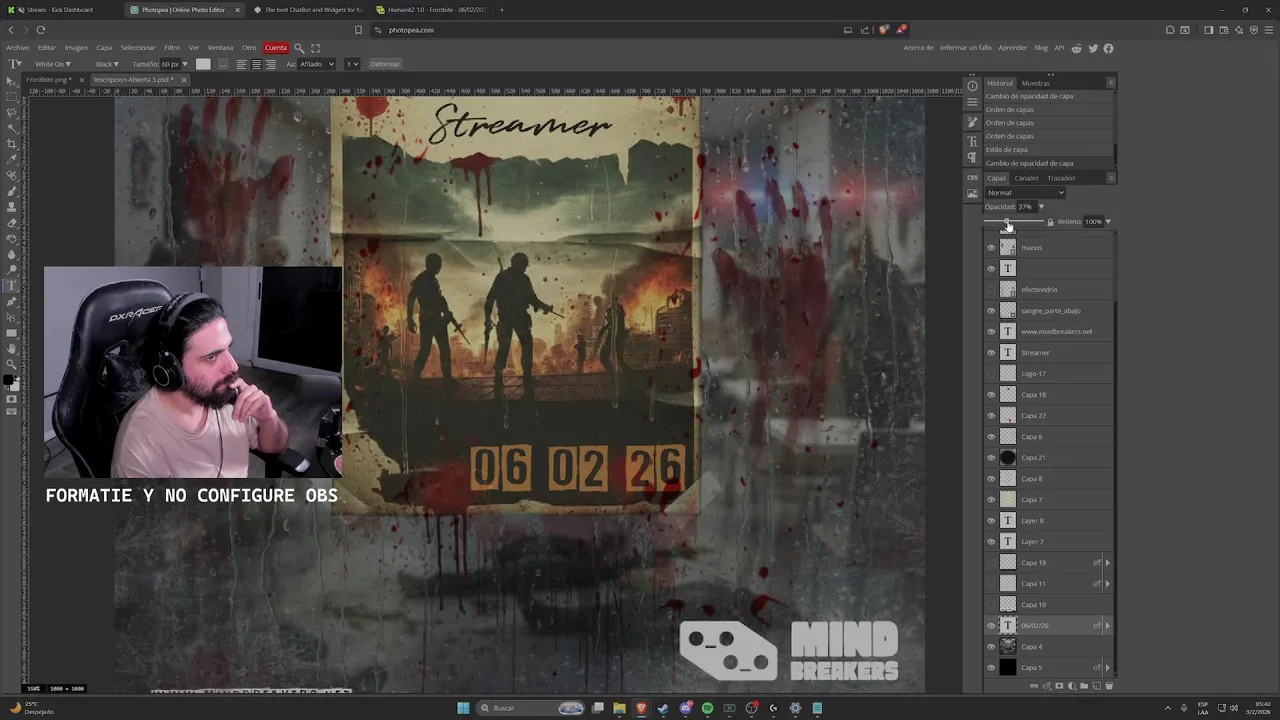Expand effects of Capa 11 layer
This screenshot has width=1280, height=720.
pos(1107,584)
